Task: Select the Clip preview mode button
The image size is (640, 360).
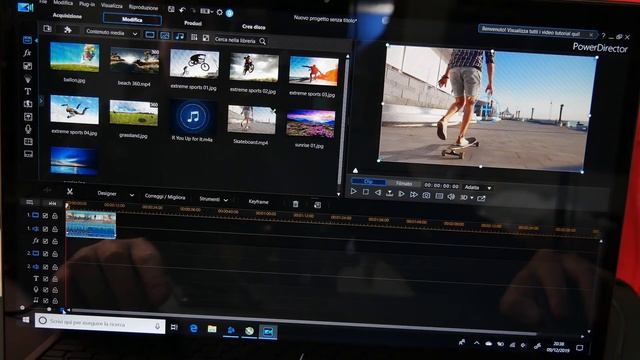Action: pos(369,181)
